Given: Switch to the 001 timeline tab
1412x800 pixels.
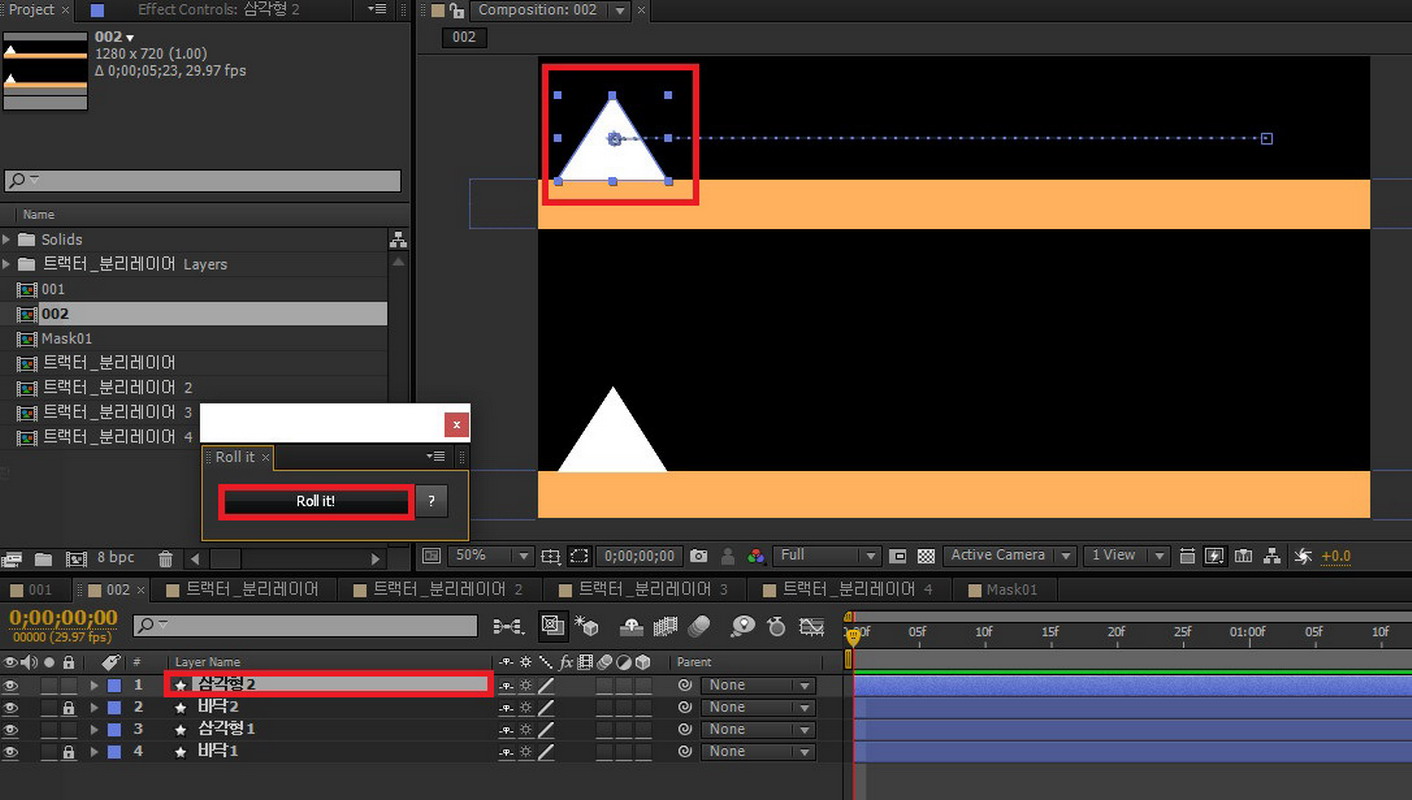Looking at the screenshot, I should click(x=38, y=590).
